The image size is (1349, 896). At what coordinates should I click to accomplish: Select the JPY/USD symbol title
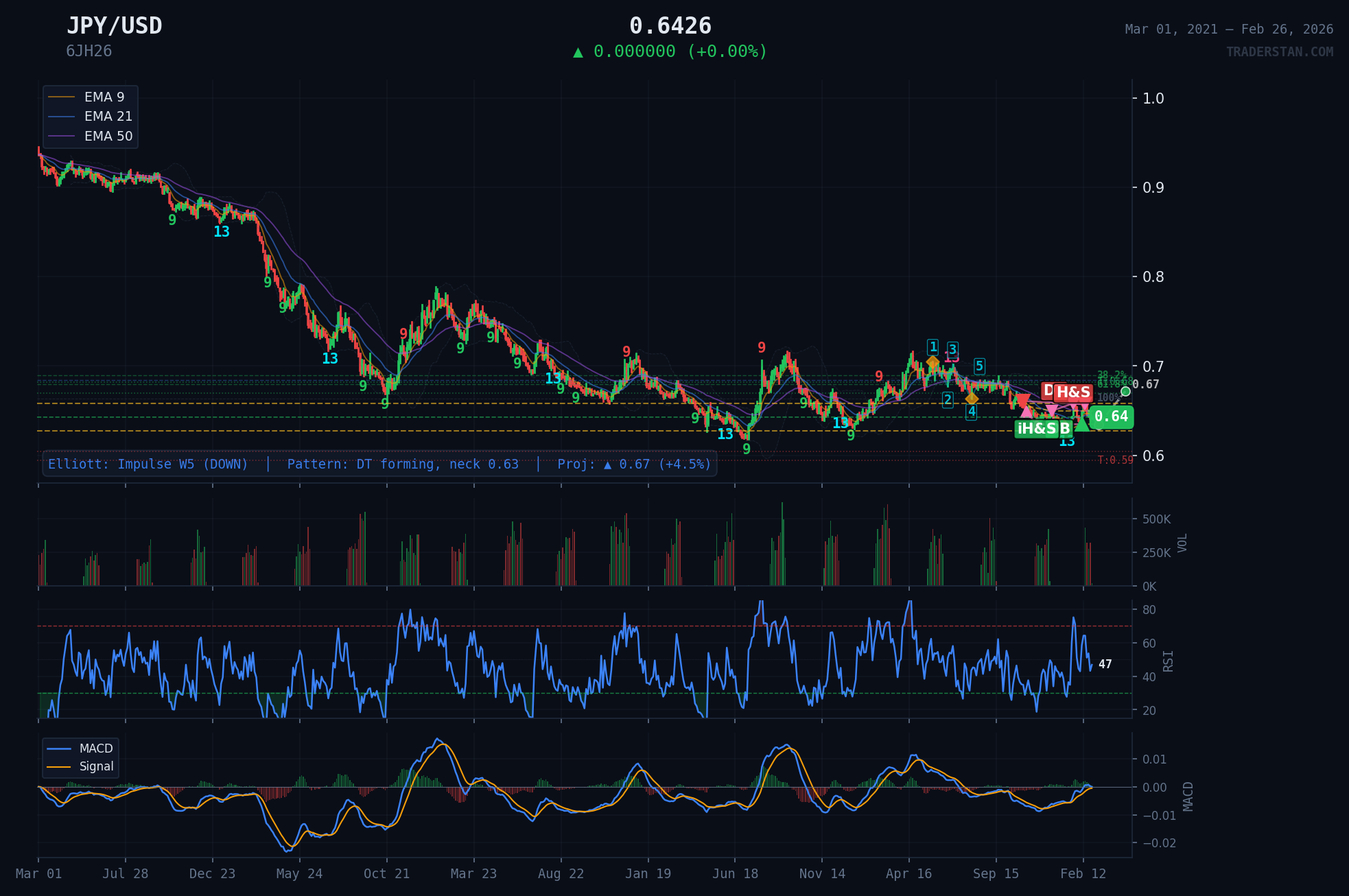[x=114, y=26]
